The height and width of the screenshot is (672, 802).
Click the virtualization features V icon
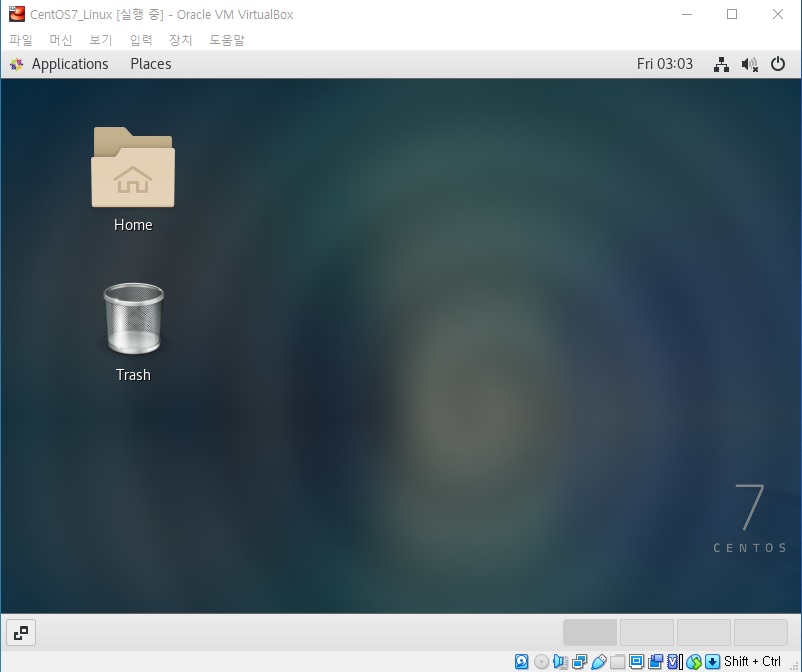point(675,662)
